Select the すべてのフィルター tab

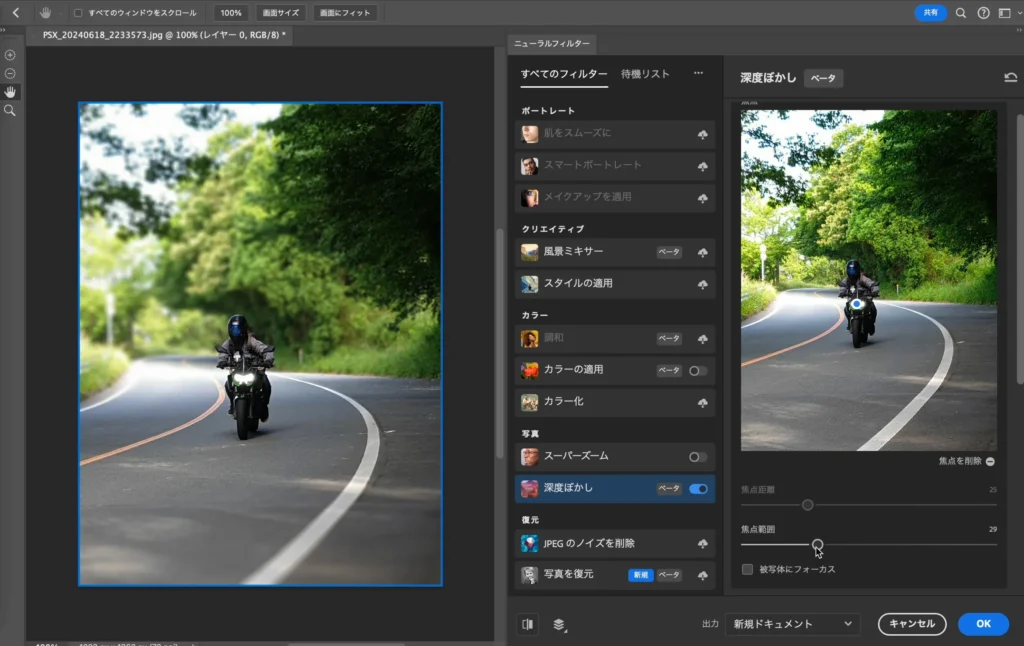[x=563, y=74]
